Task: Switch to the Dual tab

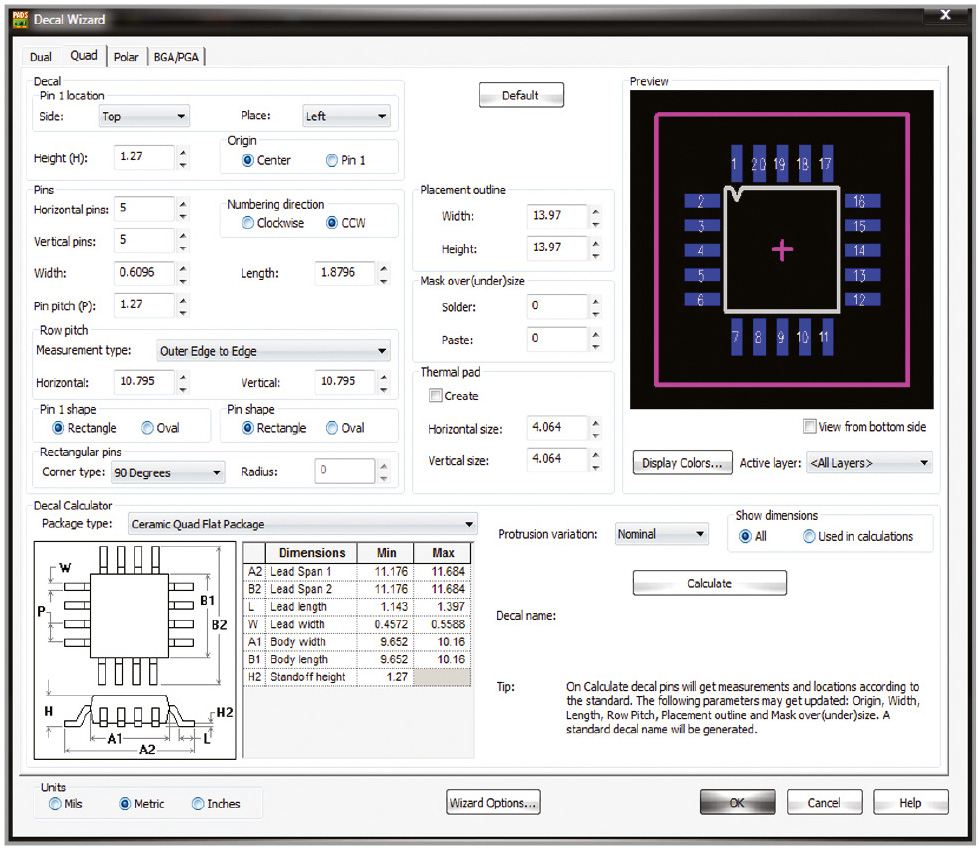Action: (x=41, y=57)
